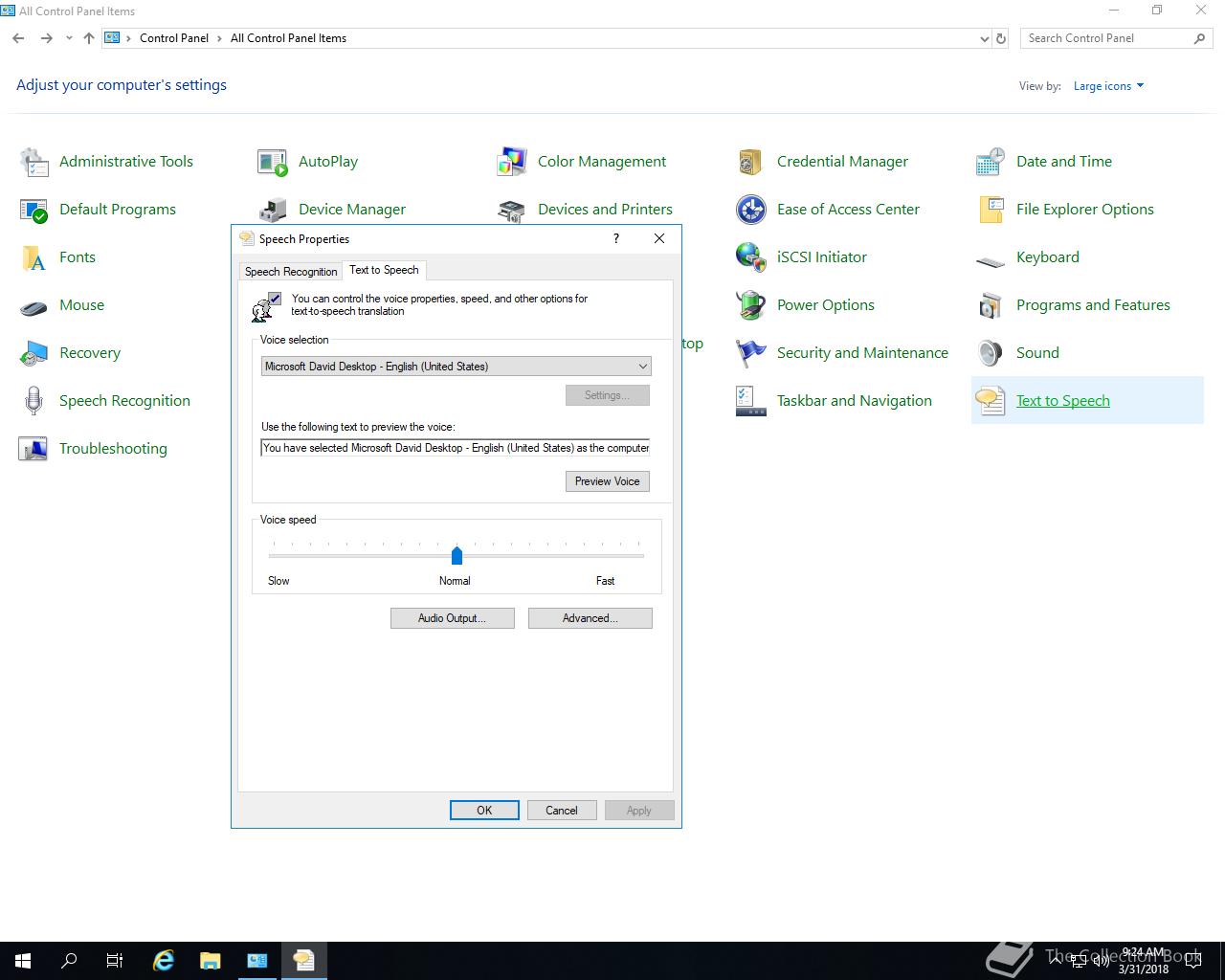Launch Internet Explorer from the taskbar
Screen dimensions: 1225x980
pos(164,961)
